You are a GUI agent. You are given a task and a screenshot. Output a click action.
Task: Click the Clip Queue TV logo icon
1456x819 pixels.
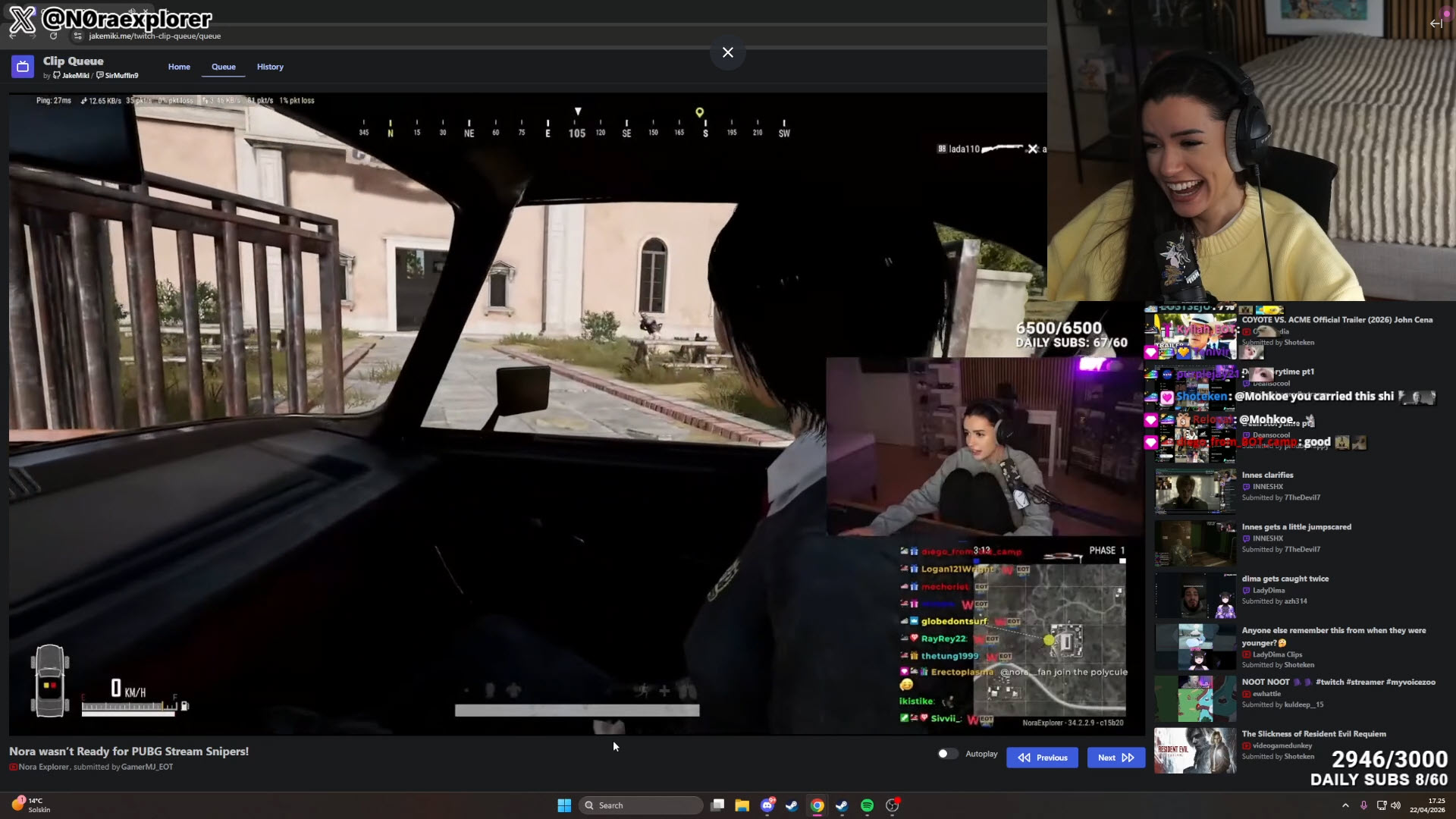[23, 67]
